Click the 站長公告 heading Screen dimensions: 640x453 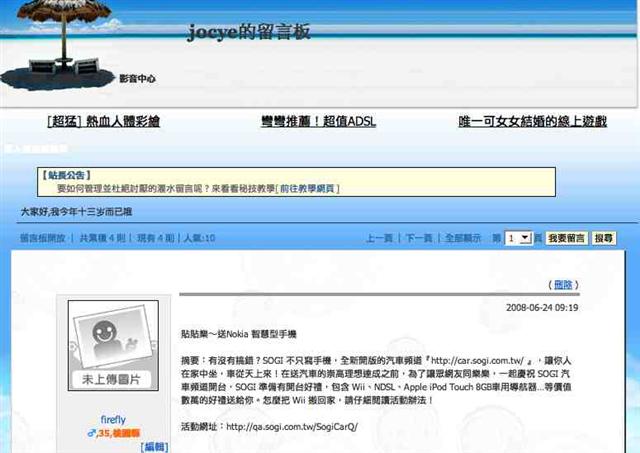click(x=67, y=175)
